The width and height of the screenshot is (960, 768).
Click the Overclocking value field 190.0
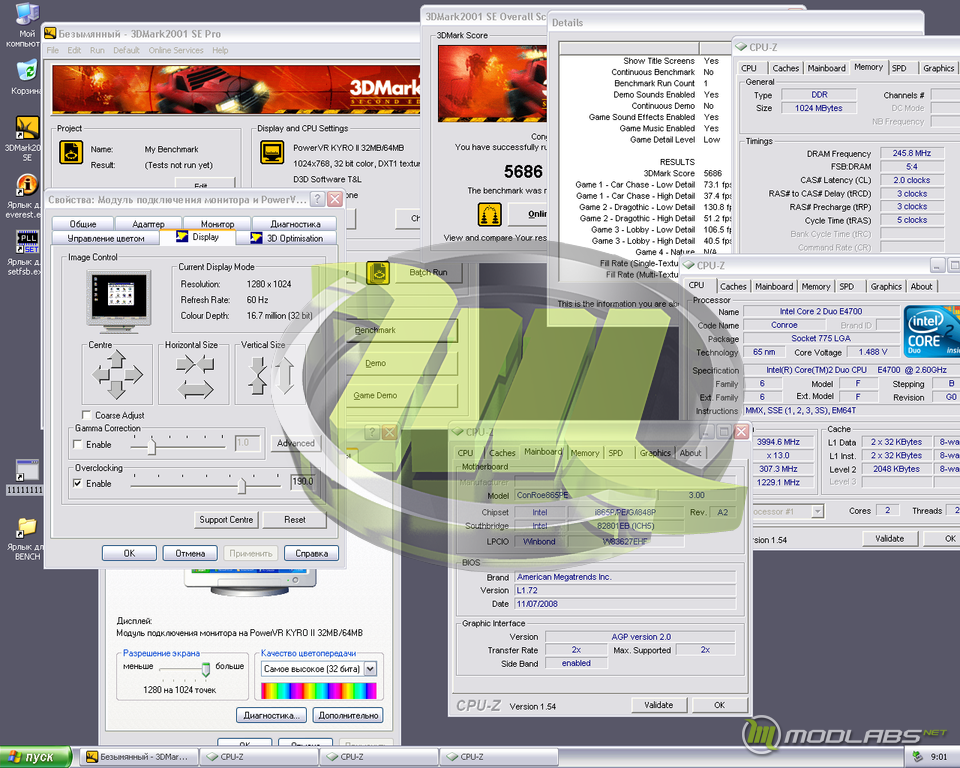pos(304,481)
